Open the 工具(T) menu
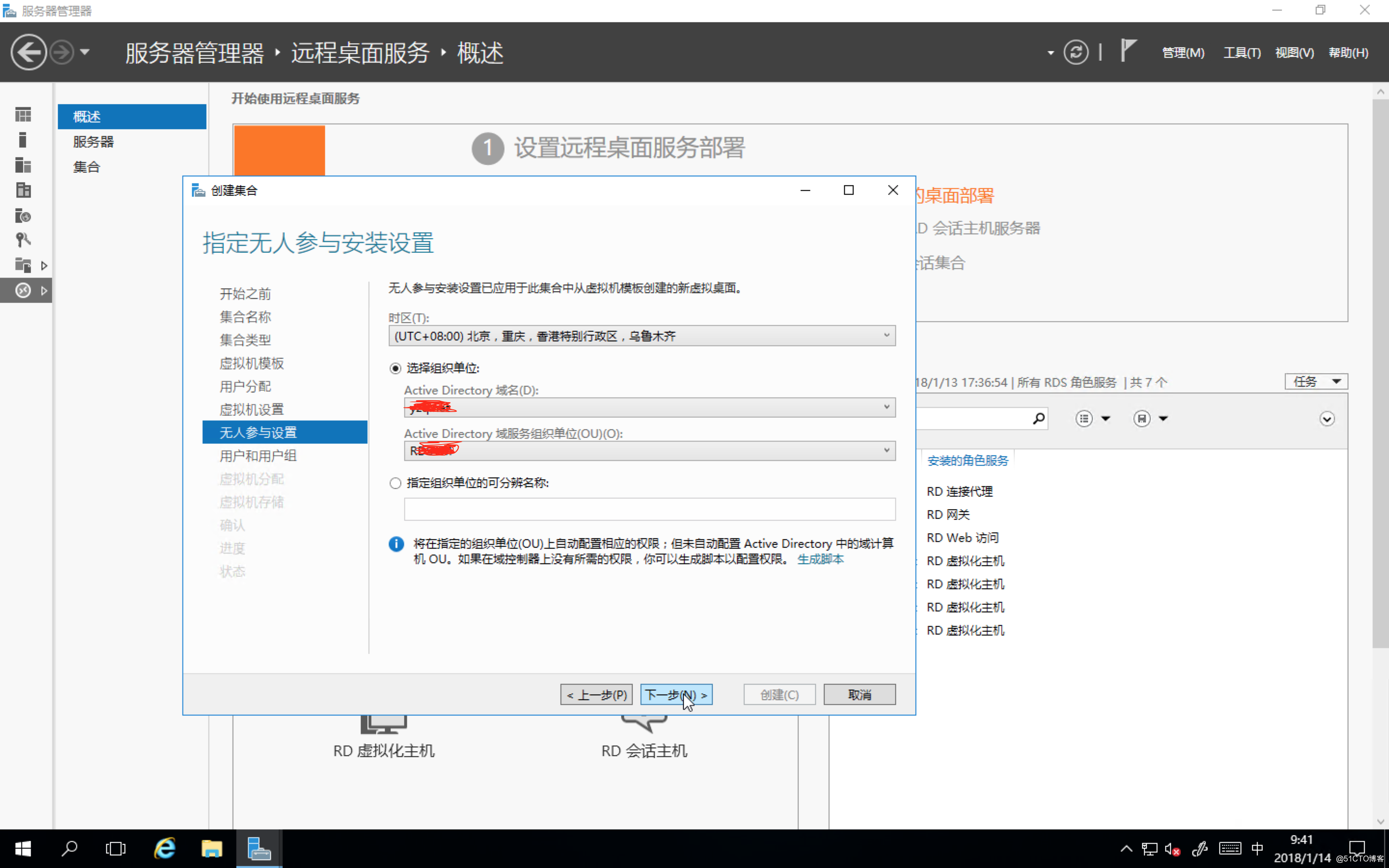1389x868 pixels. [1242, 53]
